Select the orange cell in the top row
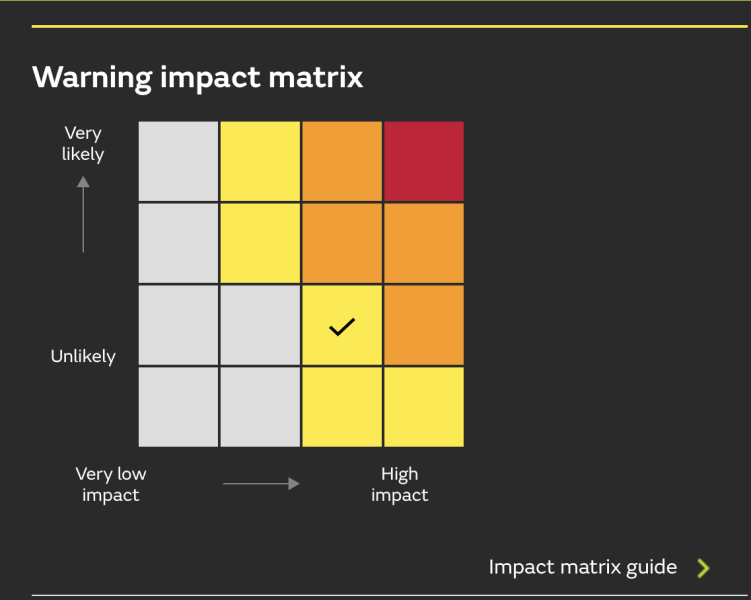751x600 pixels. (x=342, y=161)
